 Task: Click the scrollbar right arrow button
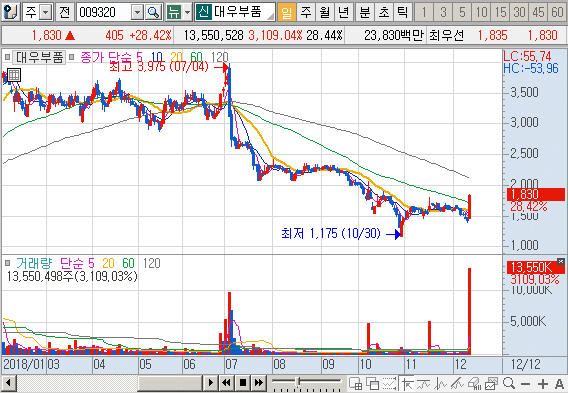point(210,383)
